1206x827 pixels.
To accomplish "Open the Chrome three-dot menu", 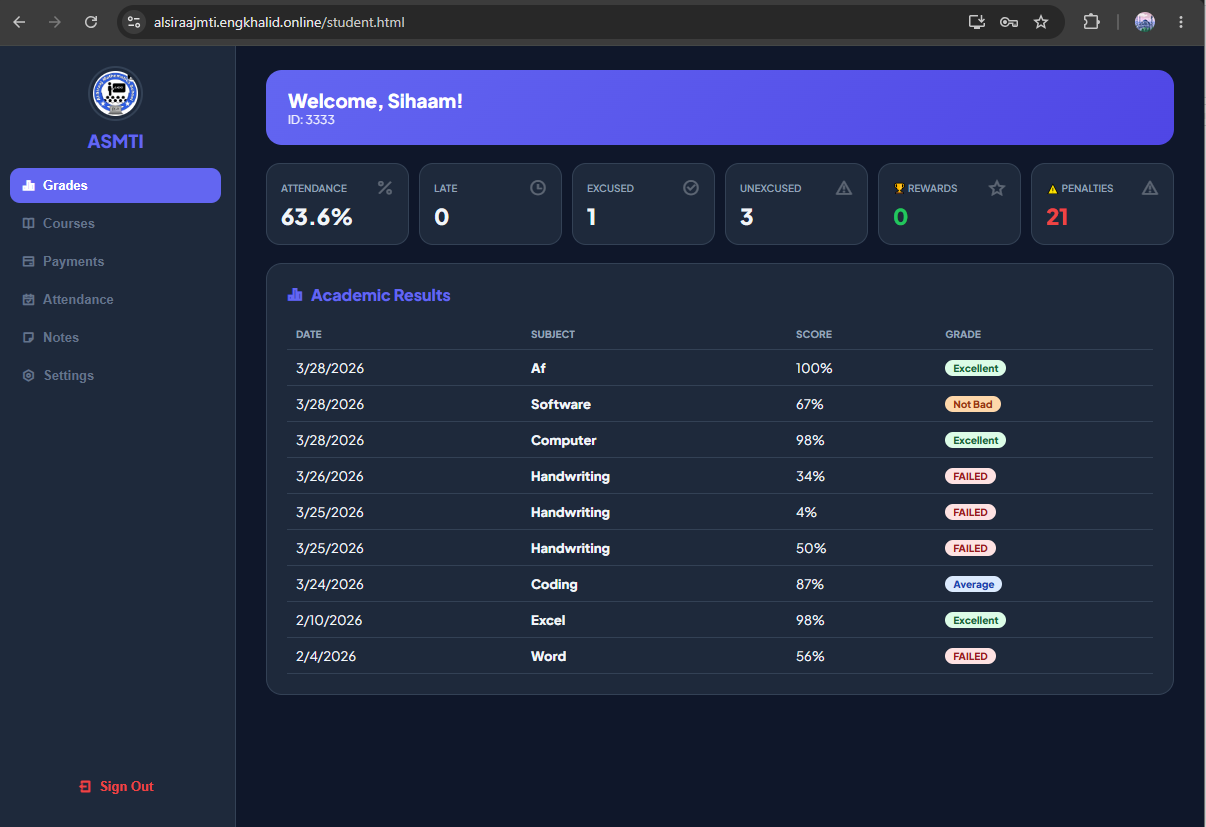I will pos(1181,22).
